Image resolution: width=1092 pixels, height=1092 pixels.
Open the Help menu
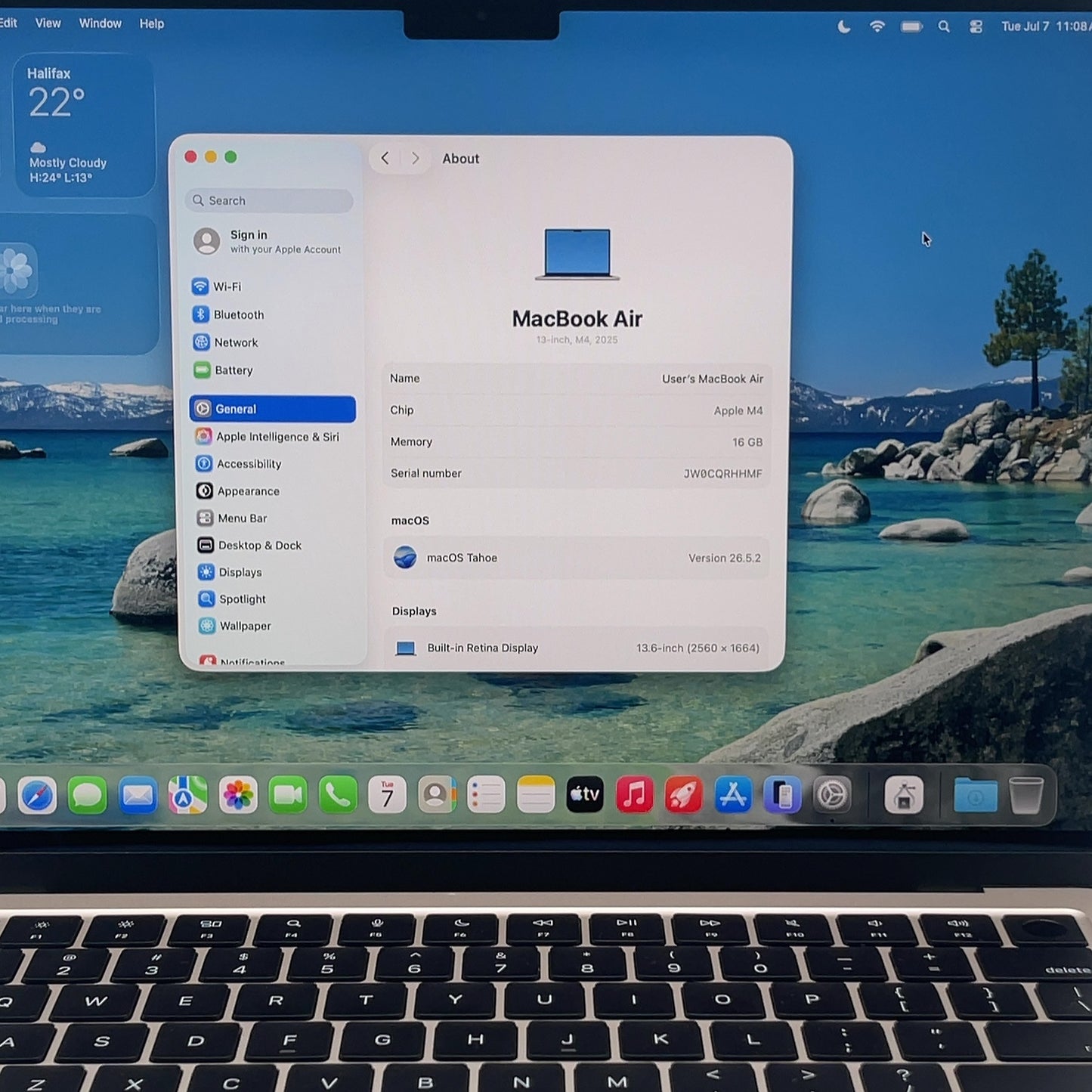point(152,23)
